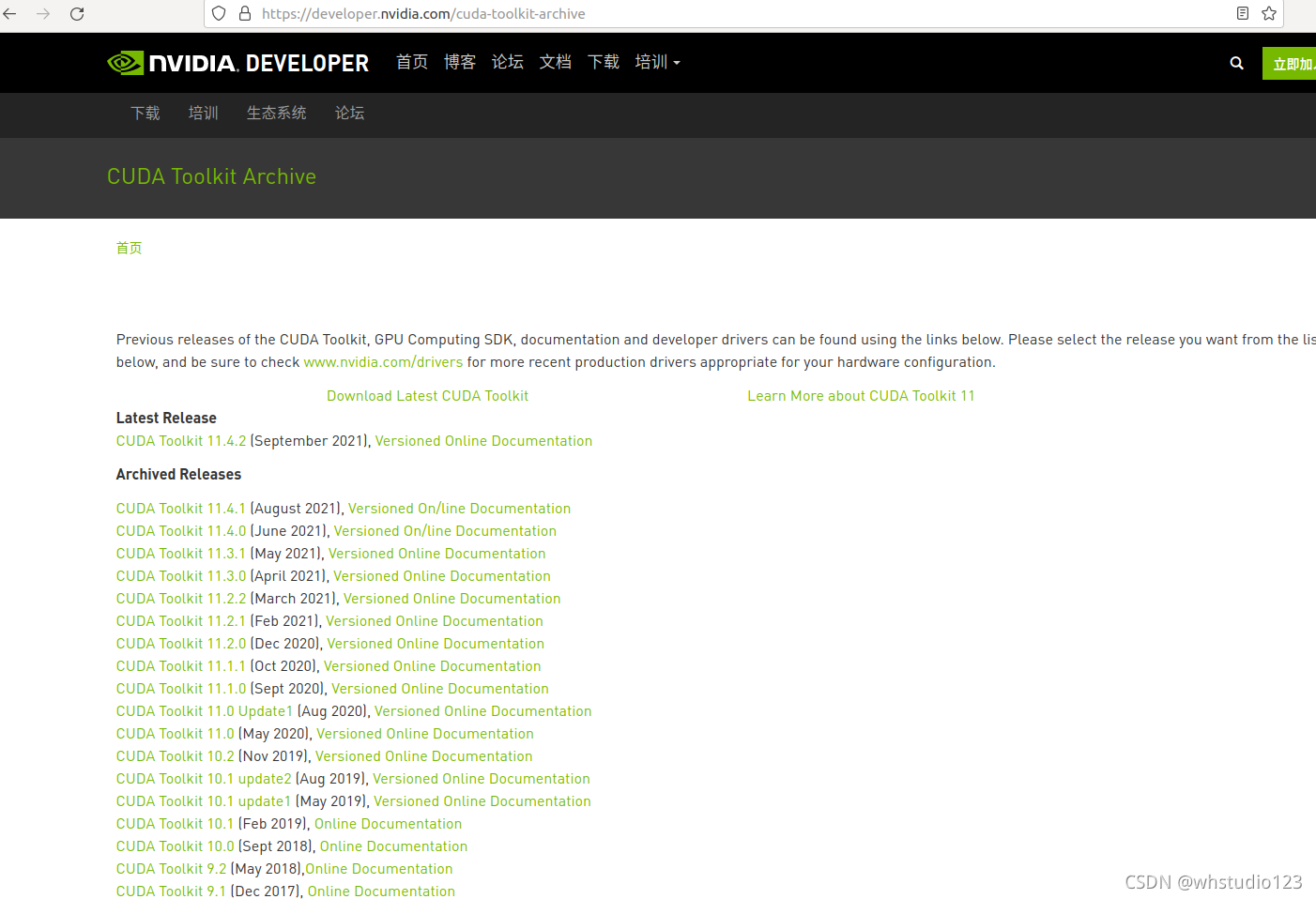Open CUDA Toolkit 9.1 link

(x=171, y=891)
